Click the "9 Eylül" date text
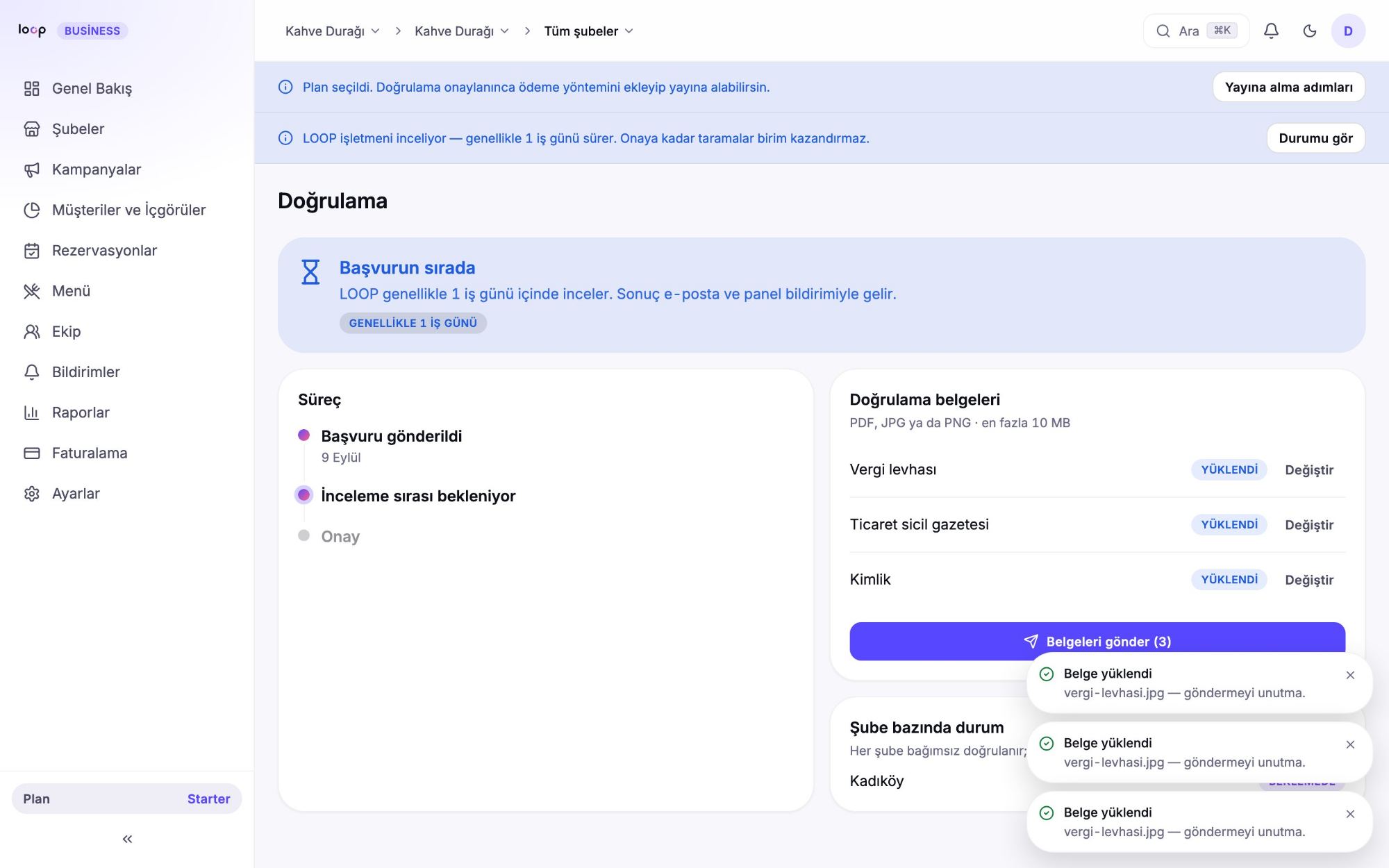The image size is (1389, 868). click(x=341, y=458)
